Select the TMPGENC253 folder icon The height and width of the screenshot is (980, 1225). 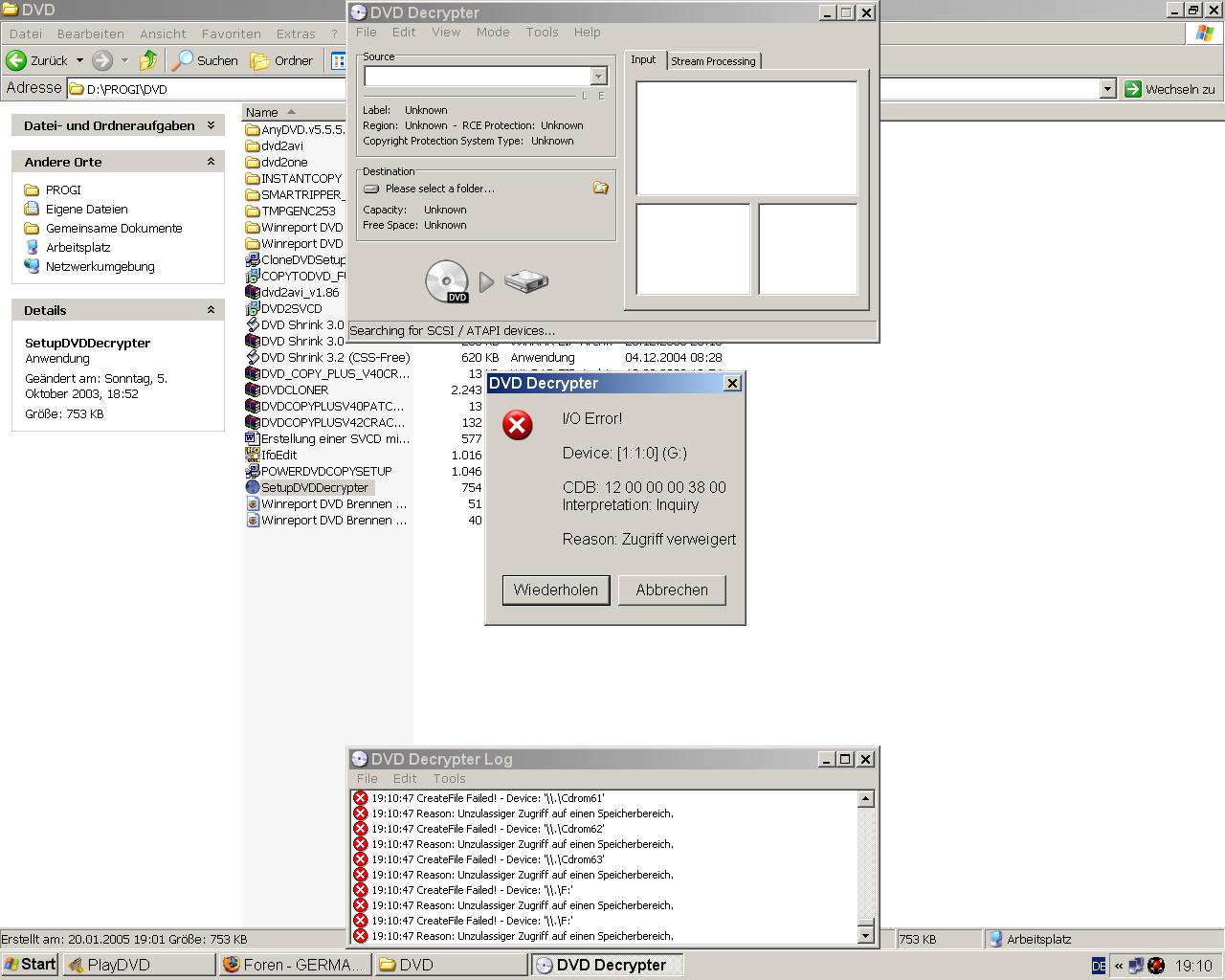click(253, 211)
